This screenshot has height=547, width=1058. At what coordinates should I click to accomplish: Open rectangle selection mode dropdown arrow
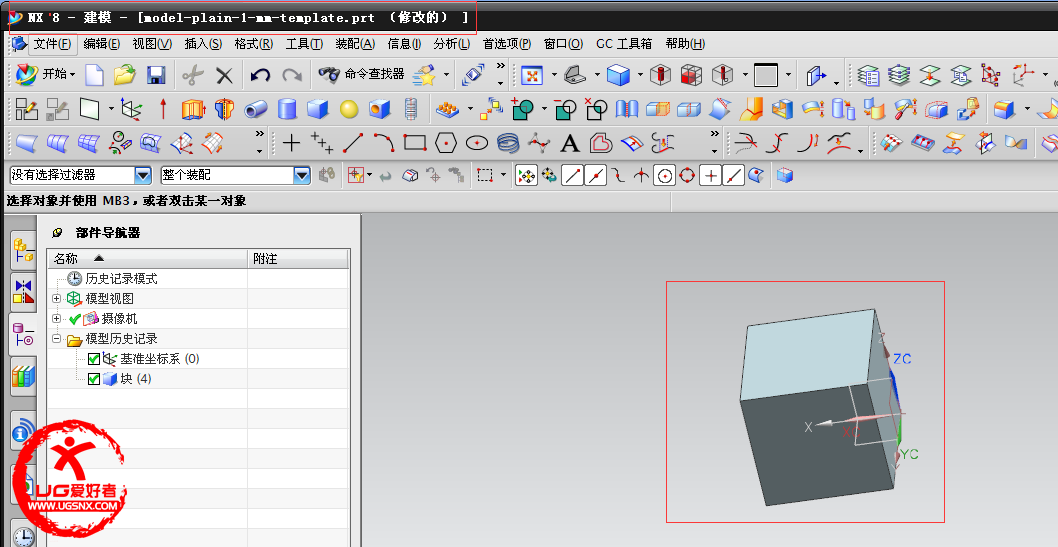(x=503, y=176)
